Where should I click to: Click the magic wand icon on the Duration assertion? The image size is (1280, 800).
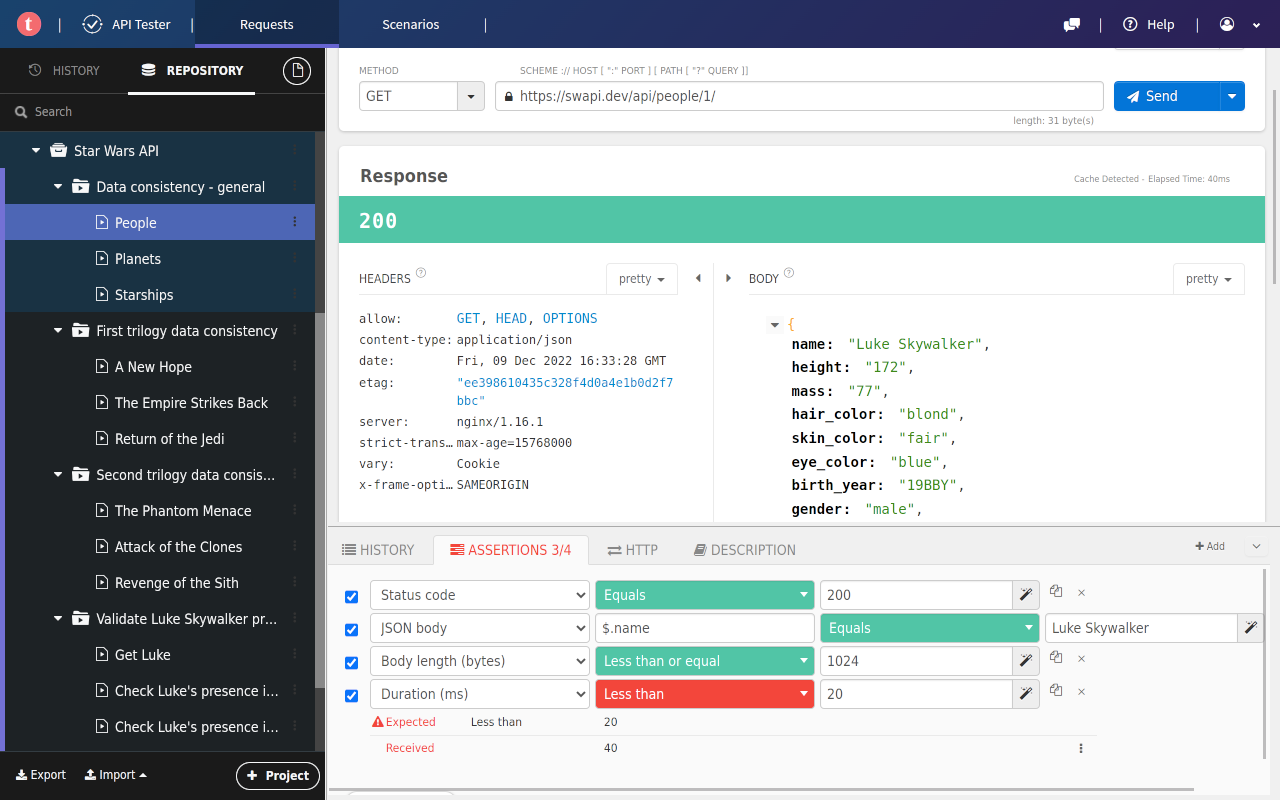1025,693
